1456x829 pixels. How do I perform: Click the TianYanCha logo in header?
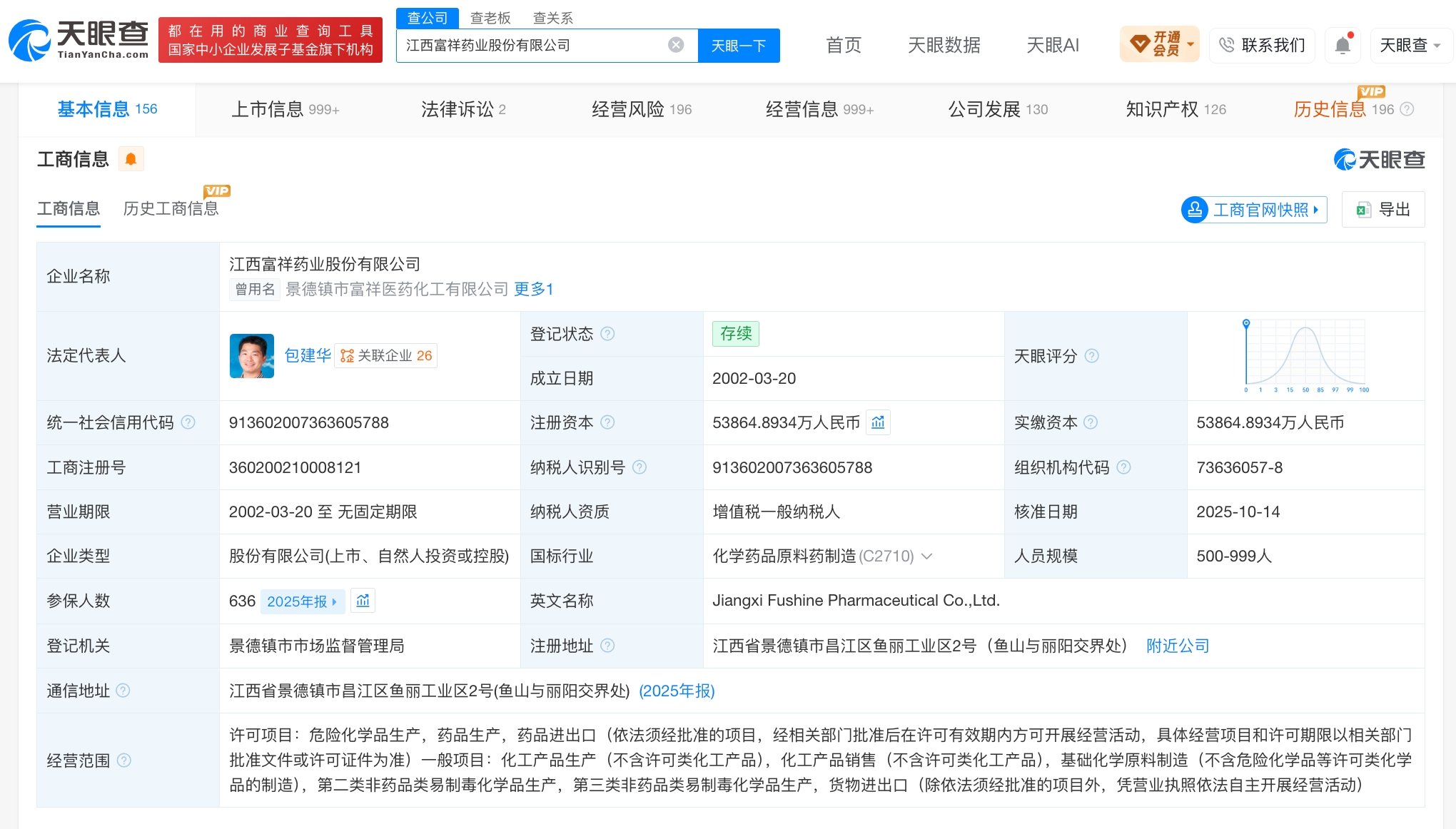(x=79, y=40)
